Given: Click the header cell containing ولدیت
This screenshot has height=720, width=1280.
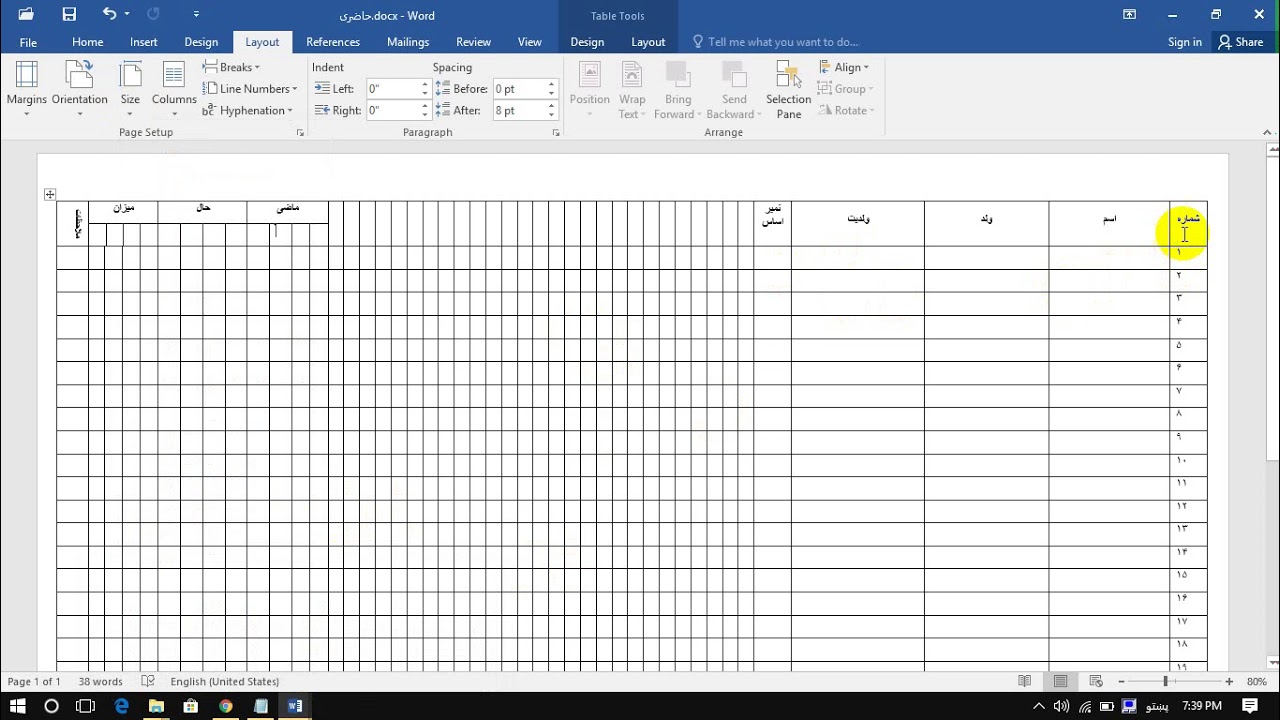Looking at the screenshot, I should tap(858, 224).
